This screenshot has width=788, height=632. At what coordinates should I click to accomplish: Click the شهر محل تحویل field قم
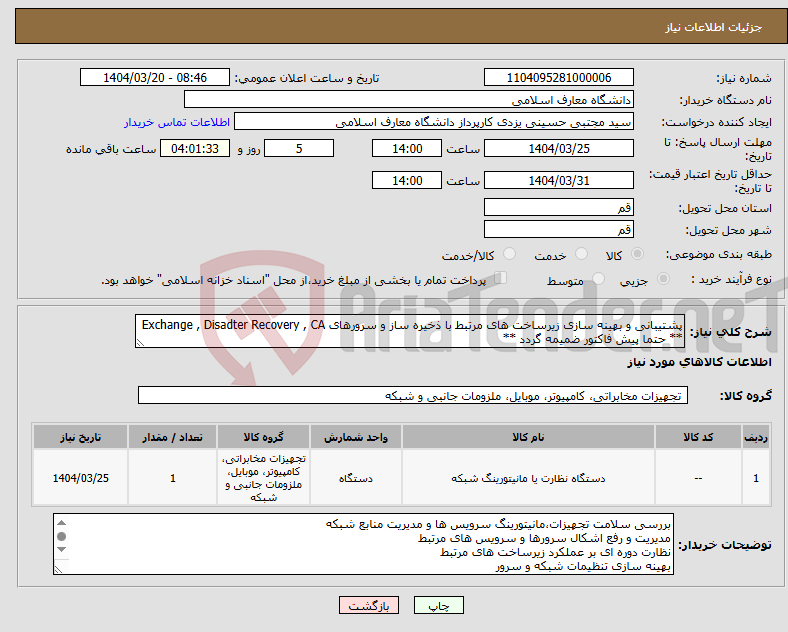(558, 230)
